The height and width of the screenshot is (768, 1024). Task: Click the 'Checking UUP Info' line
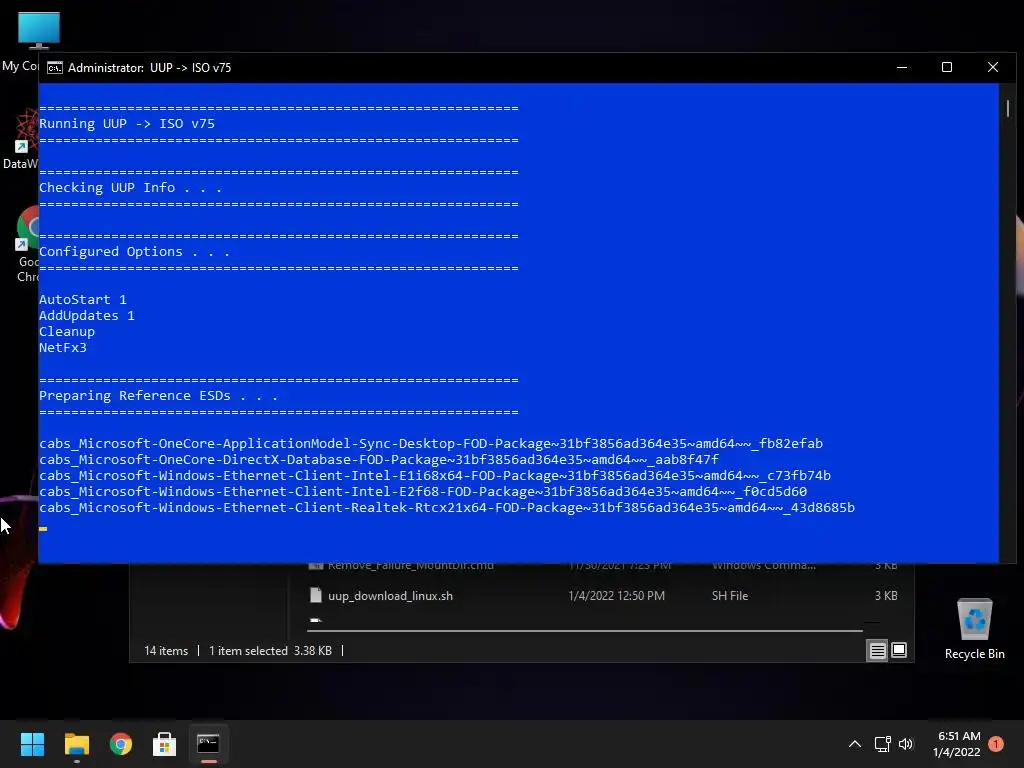coord(130,187)
